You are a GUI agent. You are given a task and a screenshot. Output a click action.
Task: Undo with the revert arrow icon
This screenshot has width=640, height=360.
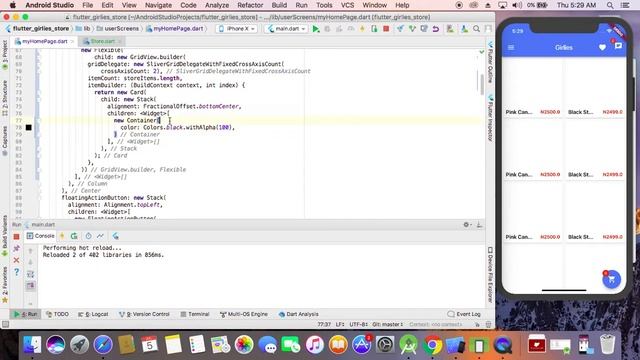(436, 29)
